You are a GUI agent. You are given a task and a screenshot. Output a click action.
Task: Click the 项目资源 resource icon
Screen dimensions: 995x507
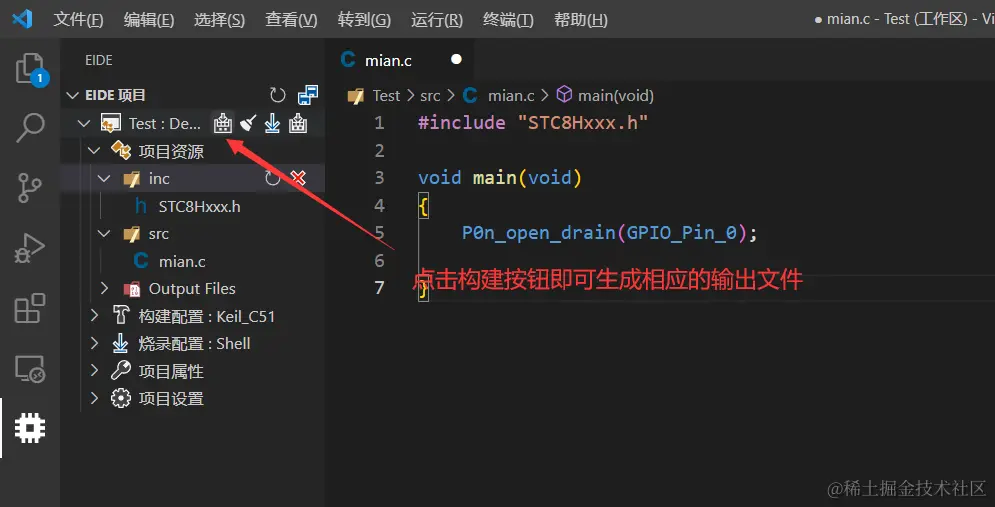coord(121,151)
